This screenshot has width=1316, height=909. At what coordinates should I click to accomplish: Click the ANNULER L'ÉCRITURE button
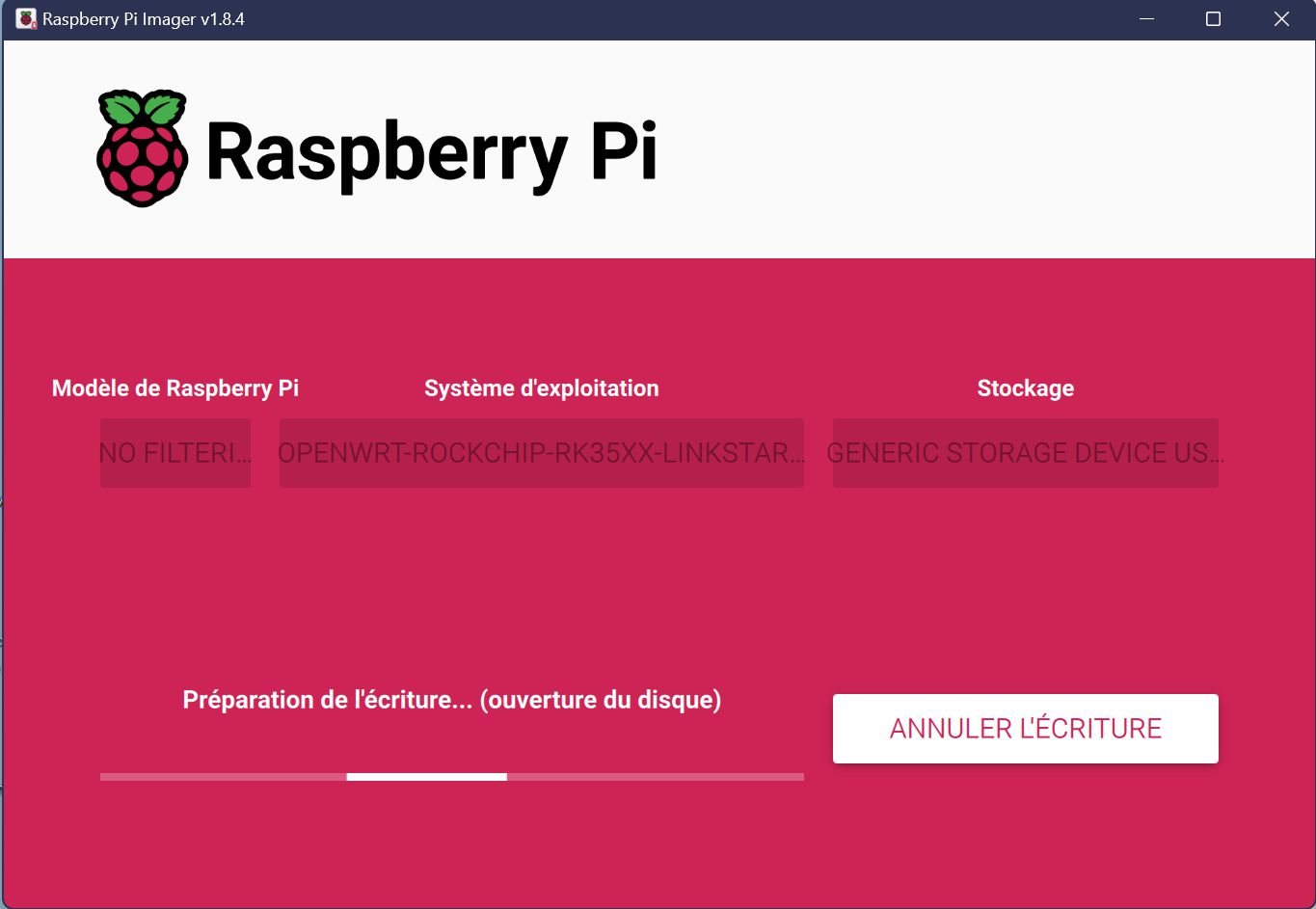[1025, 729]
